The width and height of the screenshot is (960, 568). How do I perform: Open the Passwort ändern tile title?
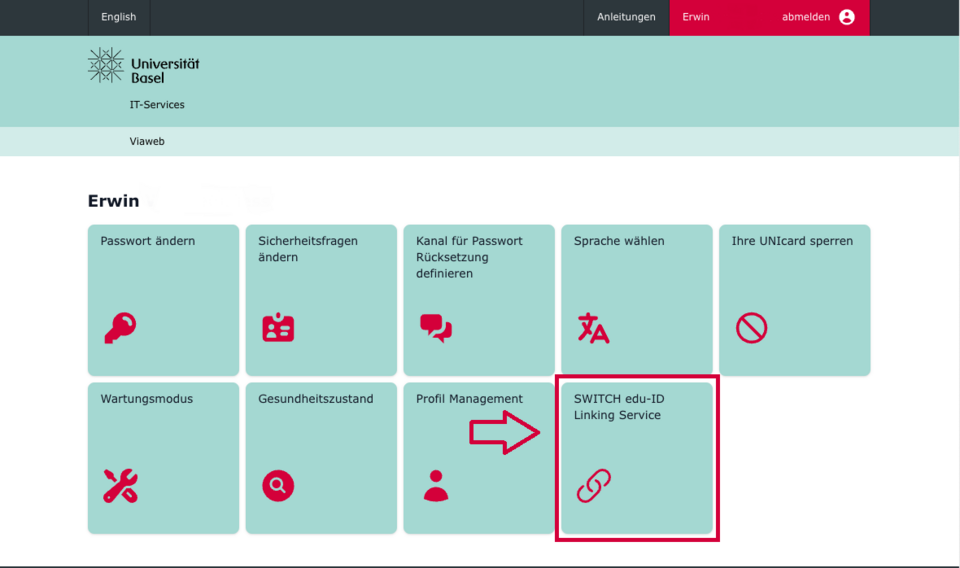148,241
